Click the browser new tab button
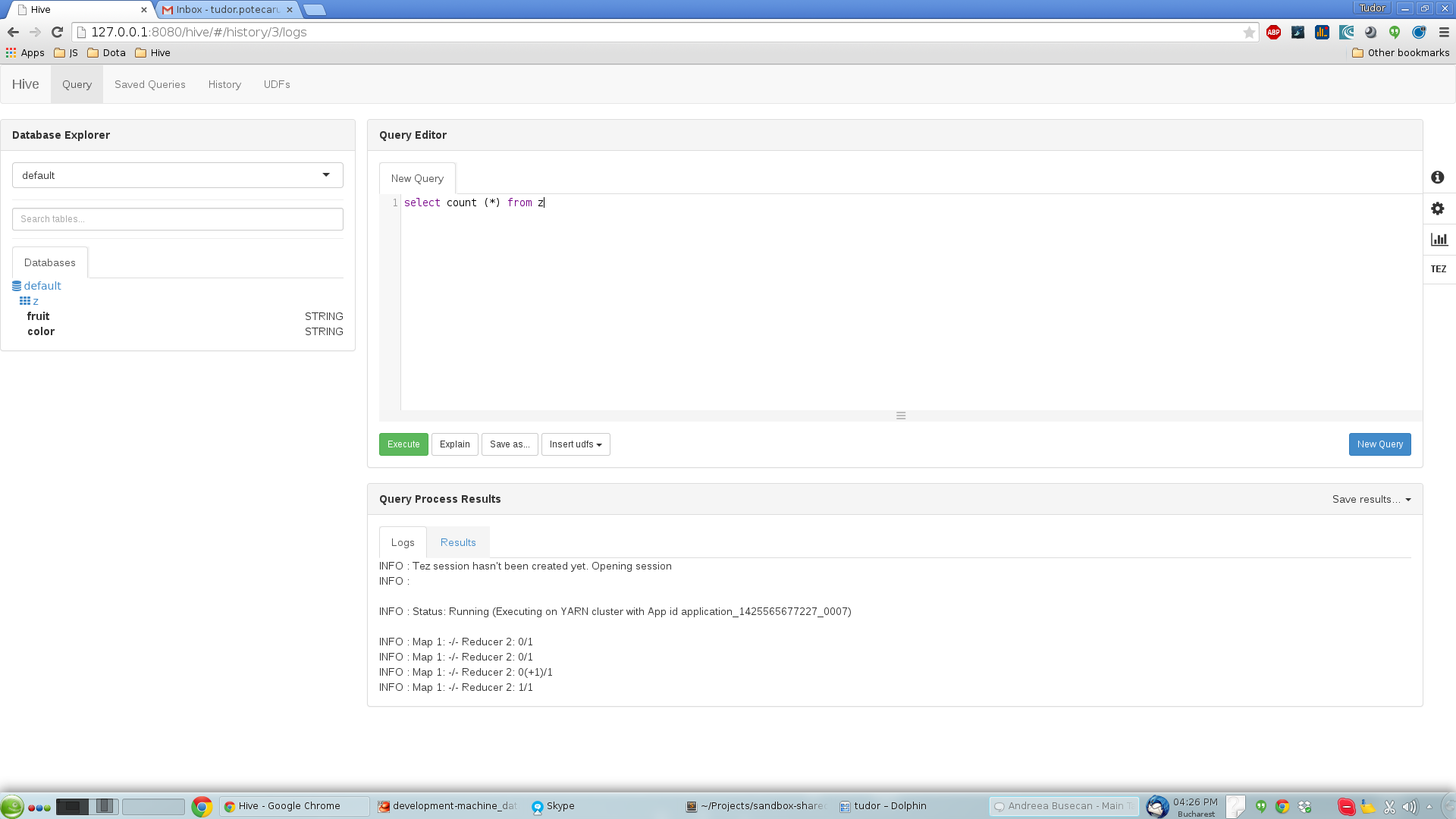 pos(314,10)
